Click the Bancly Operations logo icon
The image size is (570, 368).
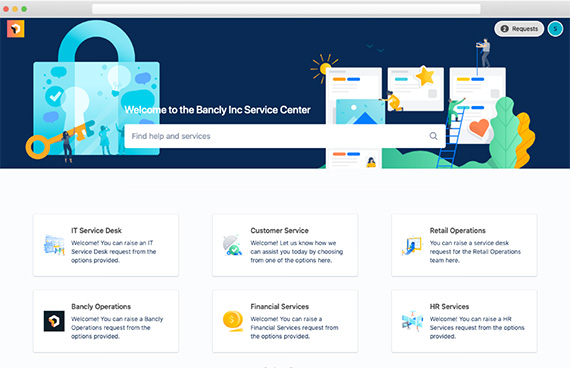coord(54,321)
